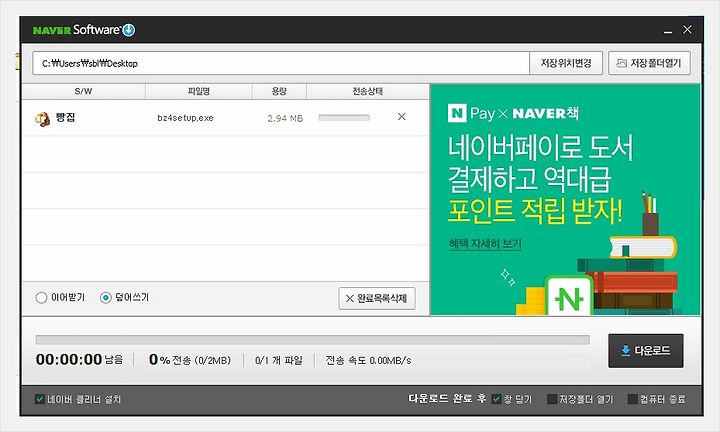Click the green N book icon in the ad
Screen dimensions: 720x432
pyautogui.click(x=568, y=296)
